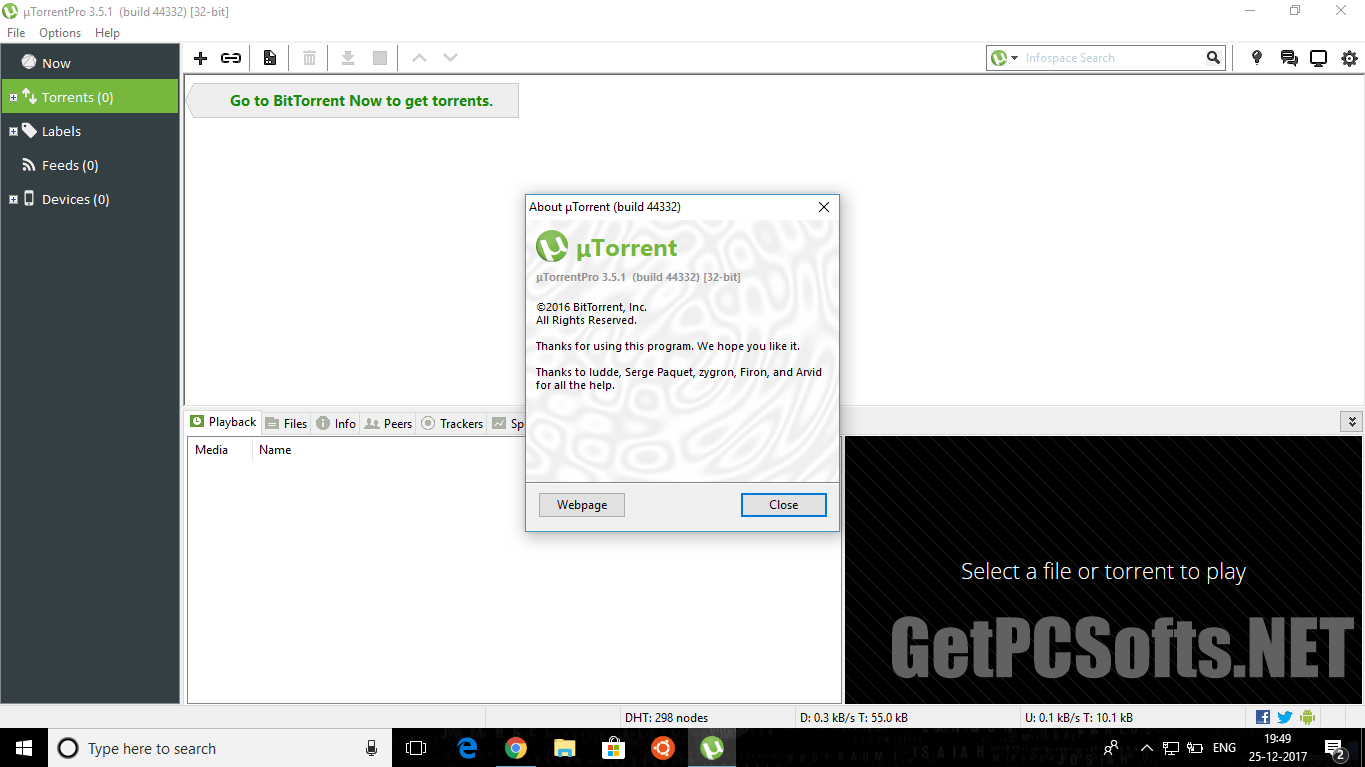
Task: Open the Options menu
Action: pyautogui.click(x=60, y=33)
